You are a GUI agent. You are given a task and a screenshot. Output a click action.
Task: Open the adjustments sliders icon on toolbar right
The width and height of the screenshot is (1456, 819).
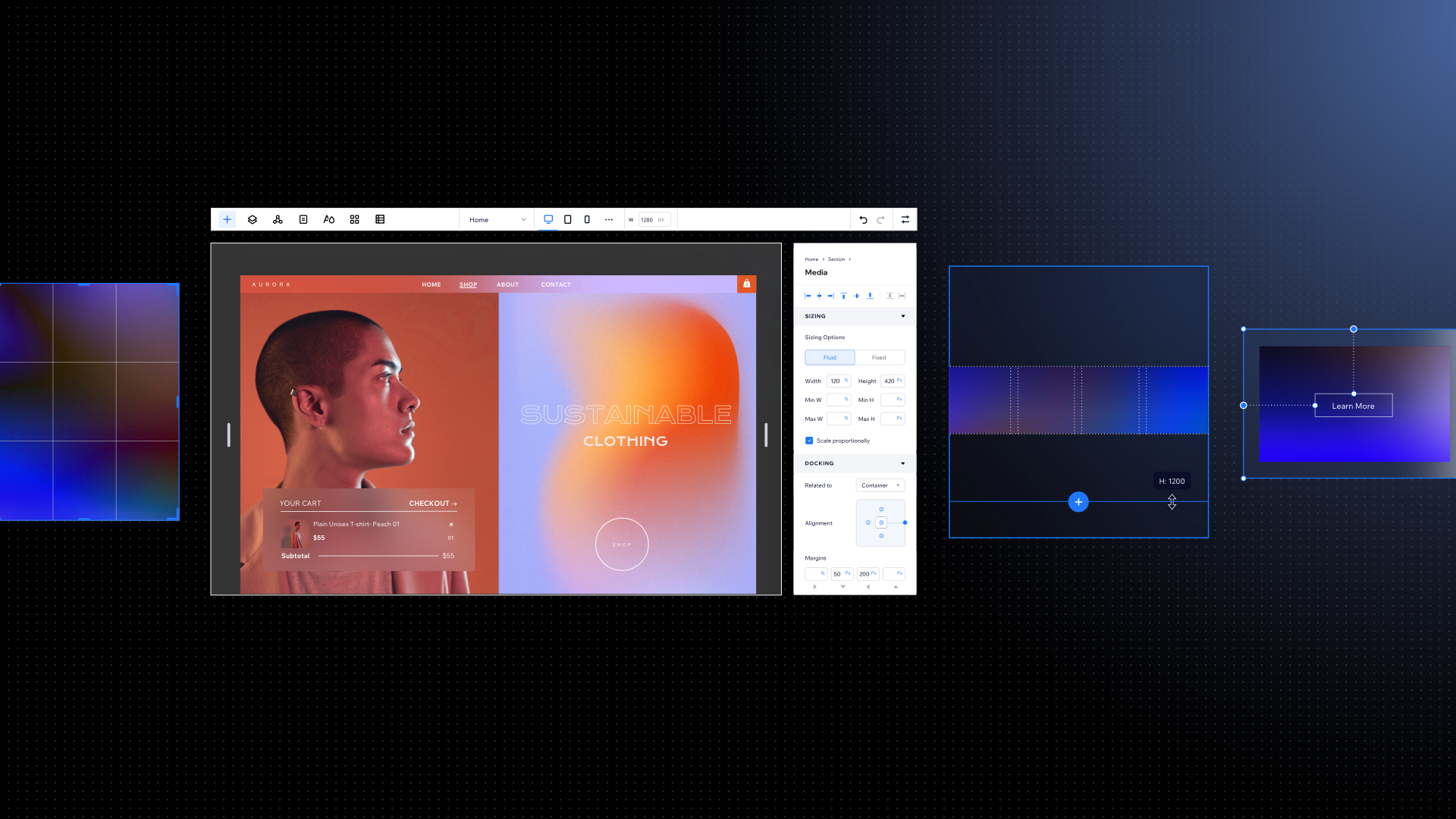coord(905,219)
